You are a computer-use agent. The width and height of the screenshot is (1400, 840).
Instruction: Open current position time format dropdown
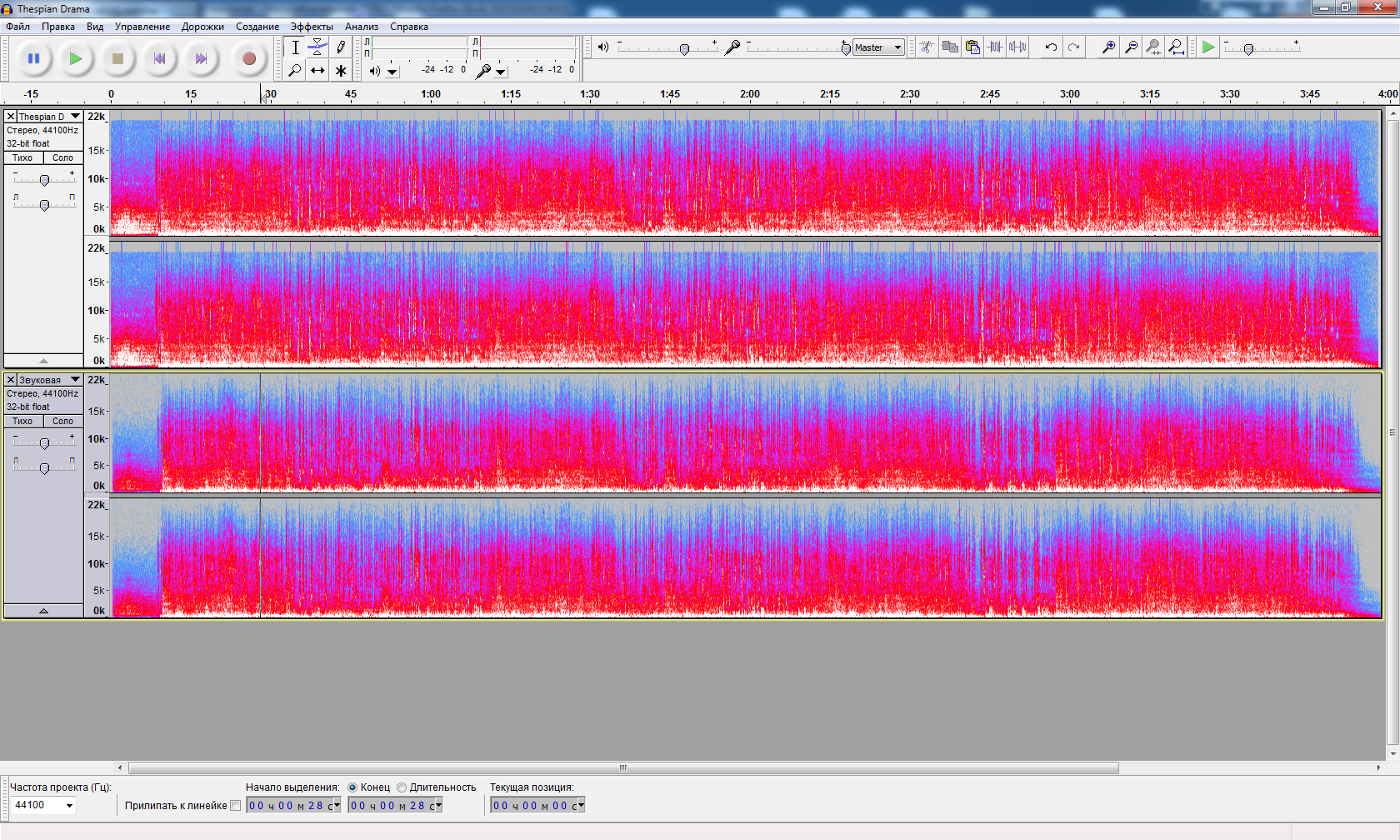pyautogui.click(x=581, y=805)
